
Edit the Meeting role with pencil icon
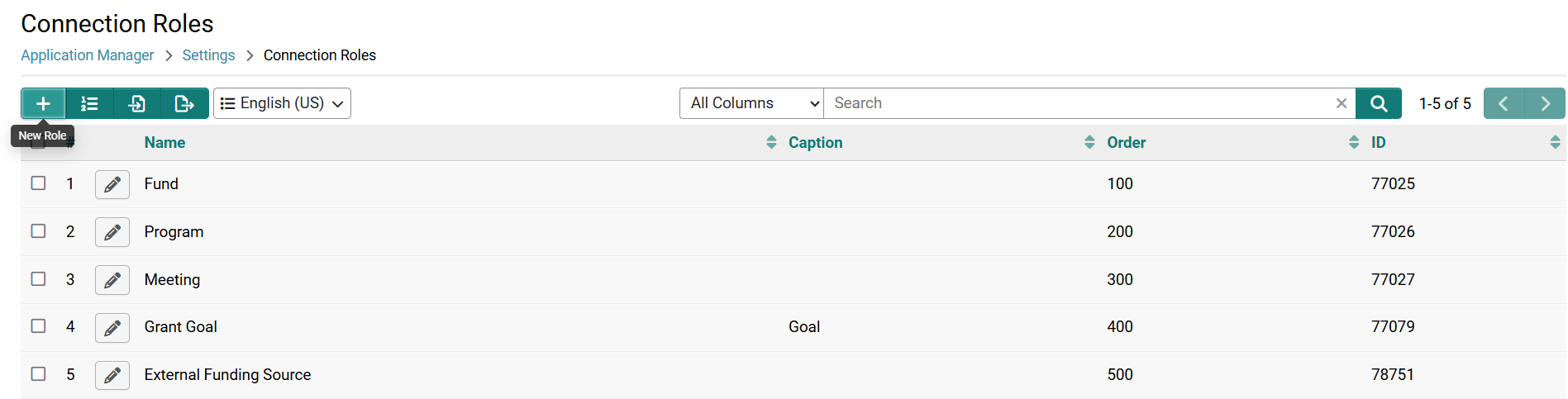coord(112,280)
